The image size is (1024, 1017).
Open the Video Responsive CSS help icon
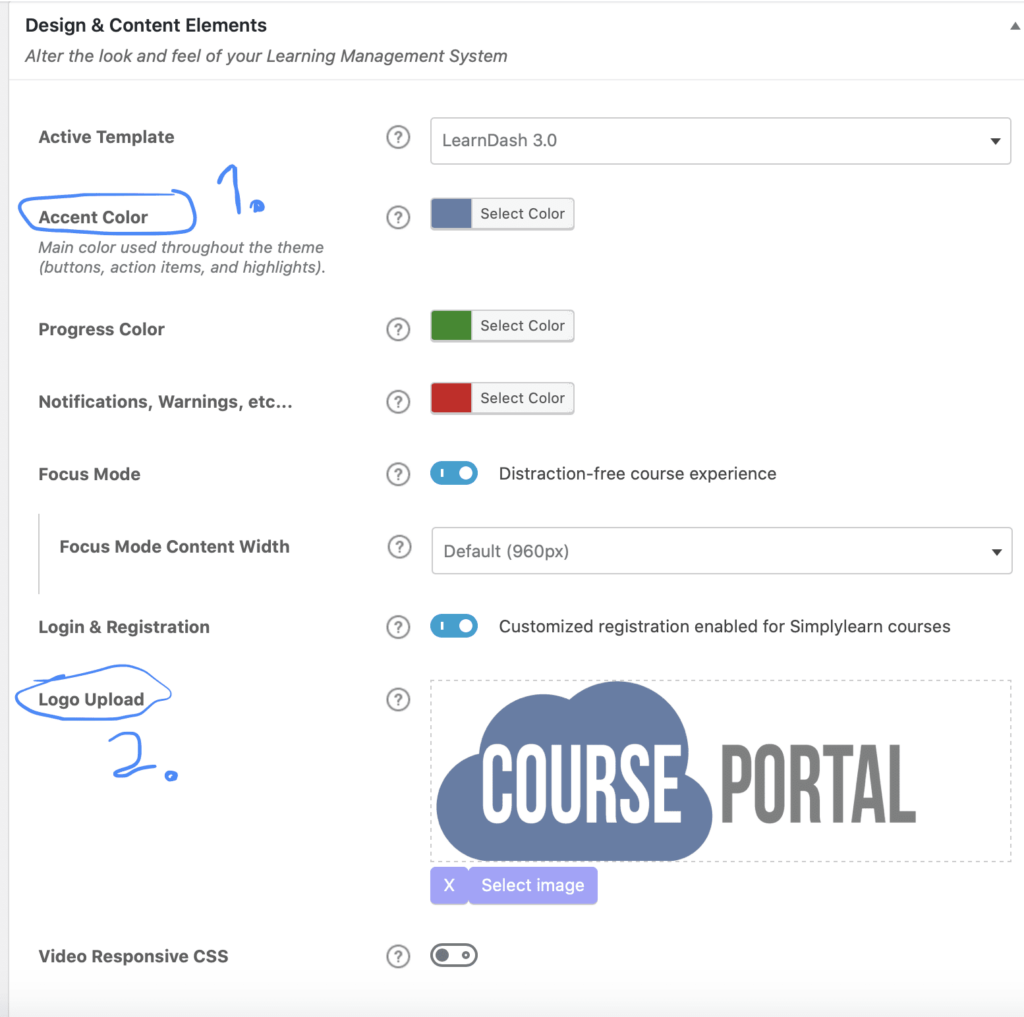[398, 956]
